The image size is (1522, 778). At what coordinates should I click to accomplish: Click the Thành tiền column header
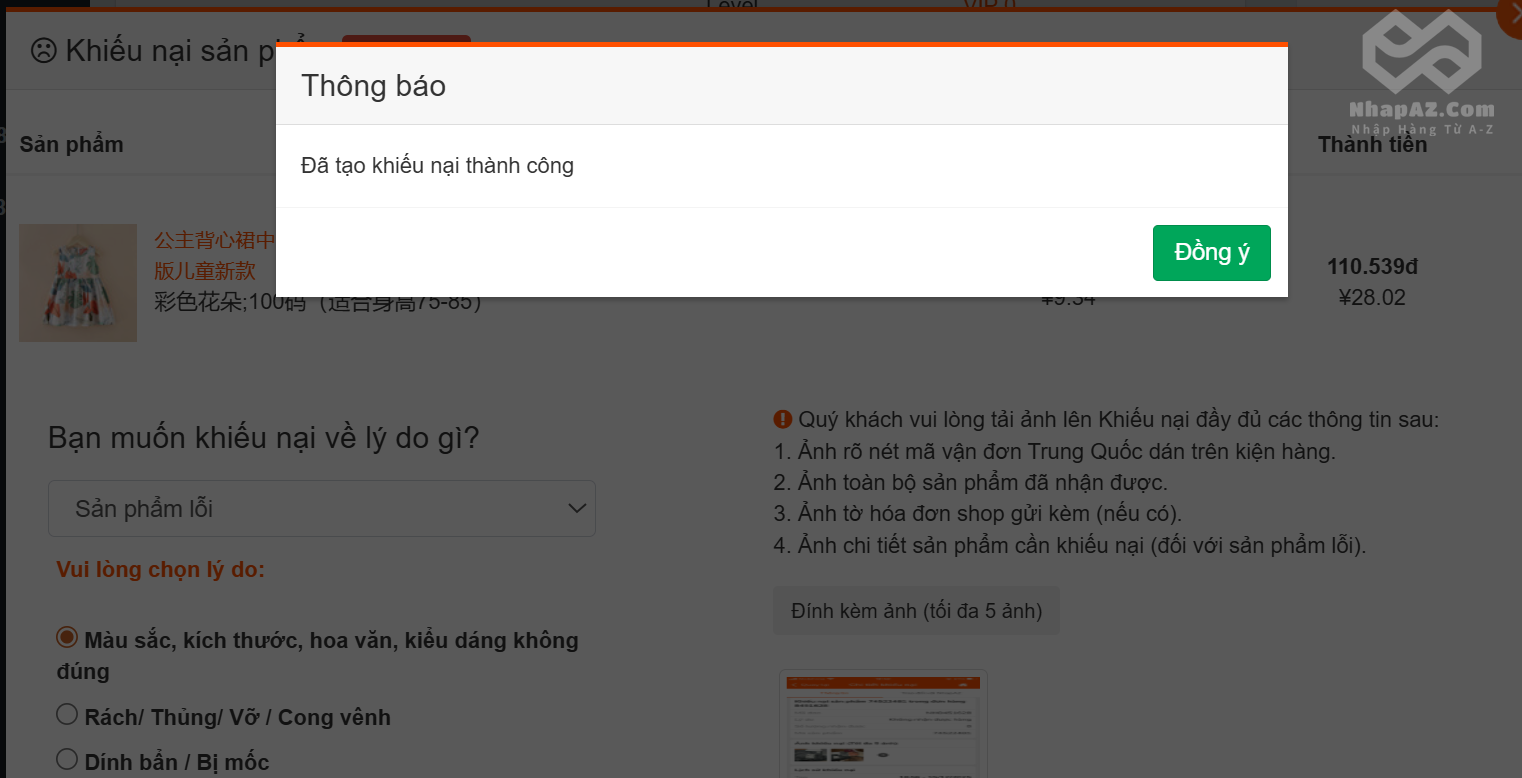pos(1372,144)
